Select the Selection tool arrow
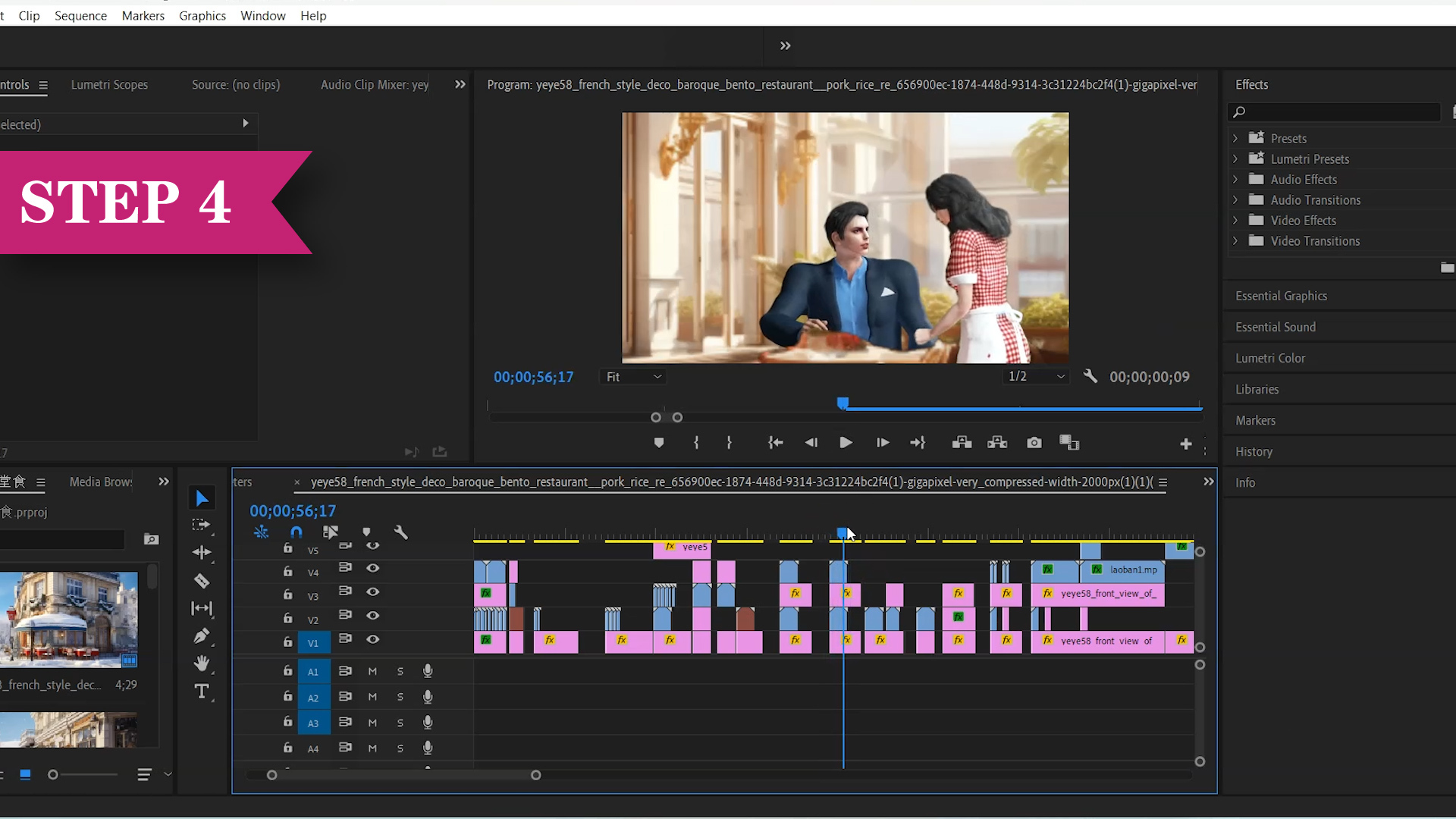The image size is (1456, 819). click(x=202, y=498)
